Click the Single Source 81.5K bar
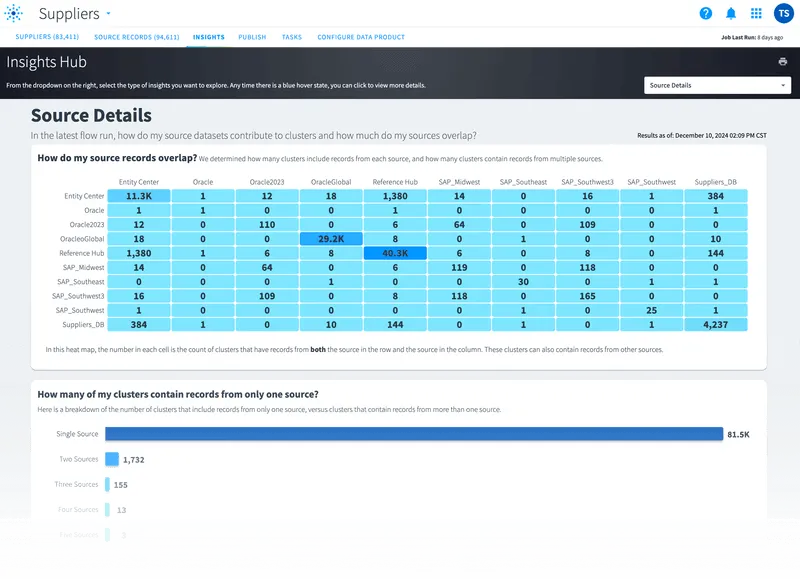The width and height of the screenshot is (800, 579). point(414,434)
